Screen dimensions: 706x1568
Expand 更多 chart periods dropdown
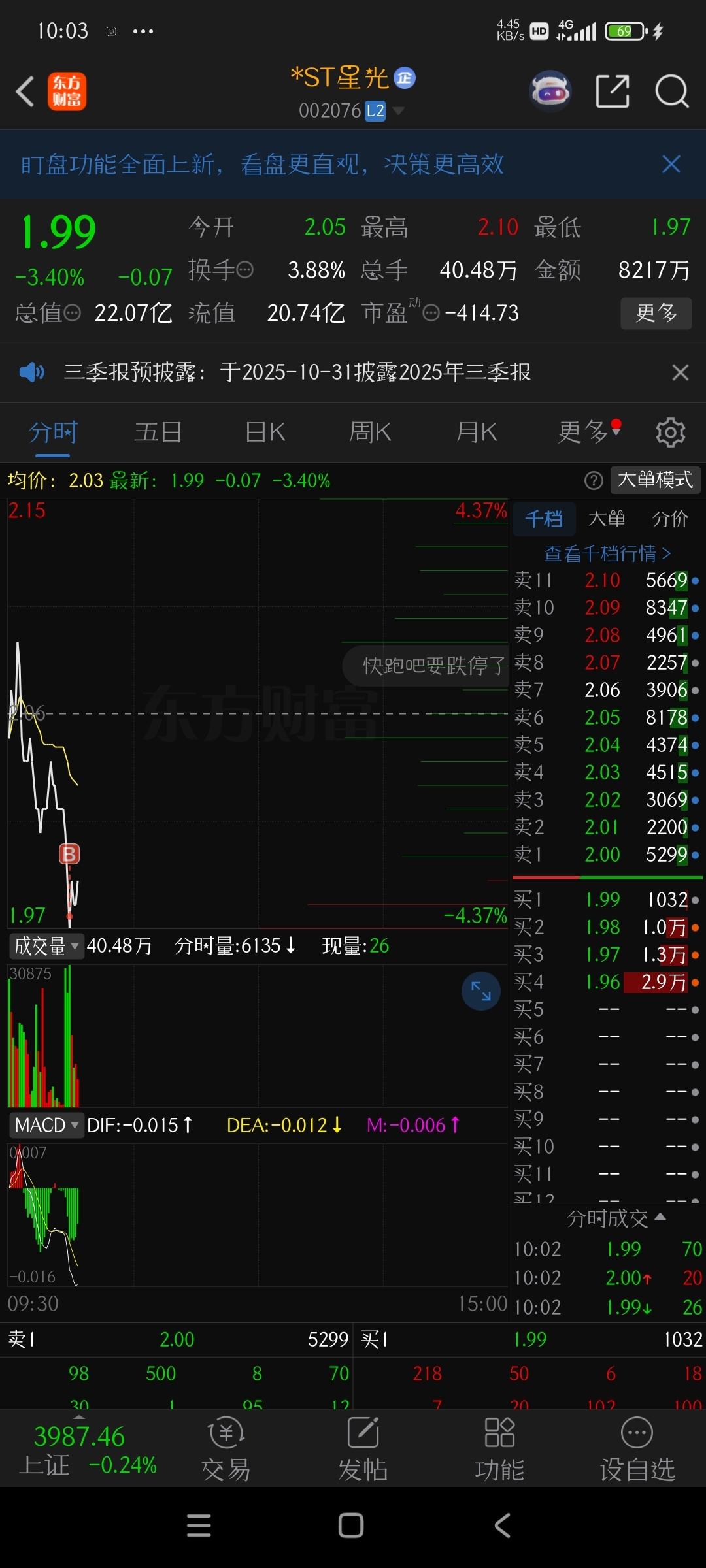pos(589,433)
